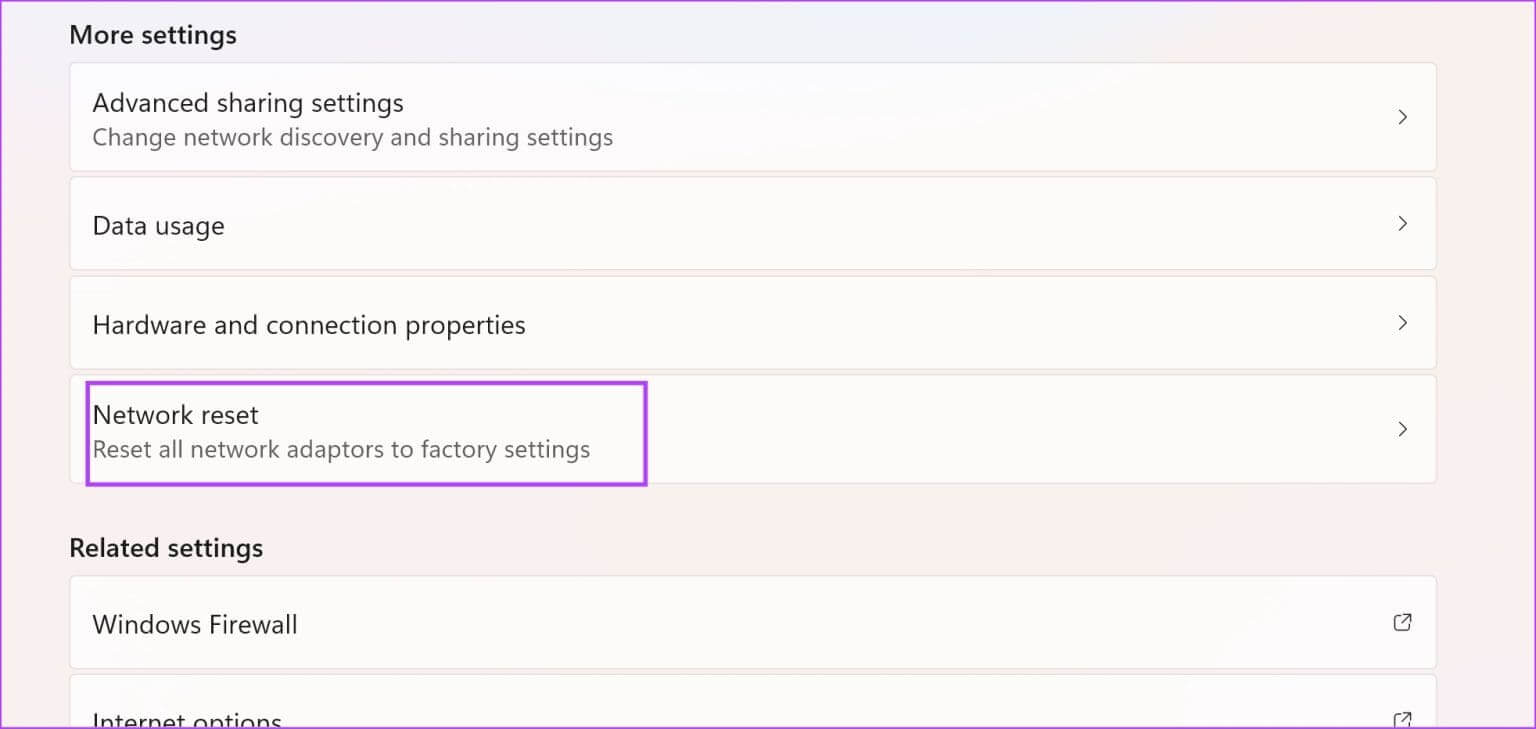The image size is (1536, 729).
Task: Expand the Advanced sharing settings chevron arrow
Action: point(1402,117)
